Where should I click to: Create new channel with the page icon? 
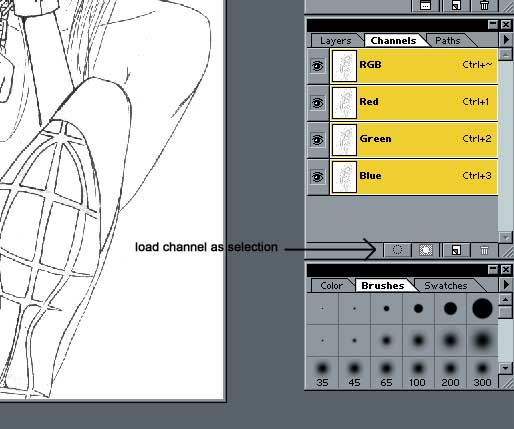tap(456, 250)
